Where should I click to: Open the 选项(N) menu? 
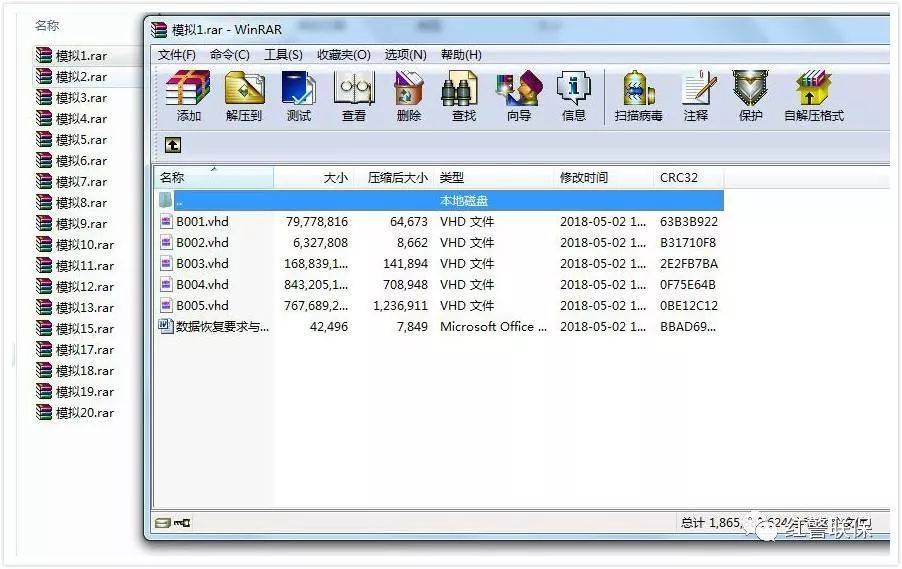click(406, 55)
